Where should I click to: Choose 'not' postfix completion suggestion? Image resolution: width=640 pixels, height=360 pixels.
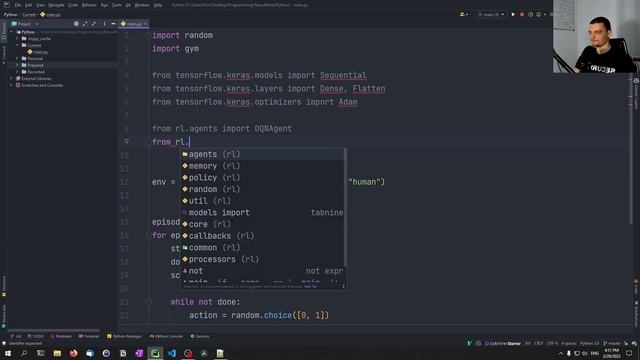point(262,271)
